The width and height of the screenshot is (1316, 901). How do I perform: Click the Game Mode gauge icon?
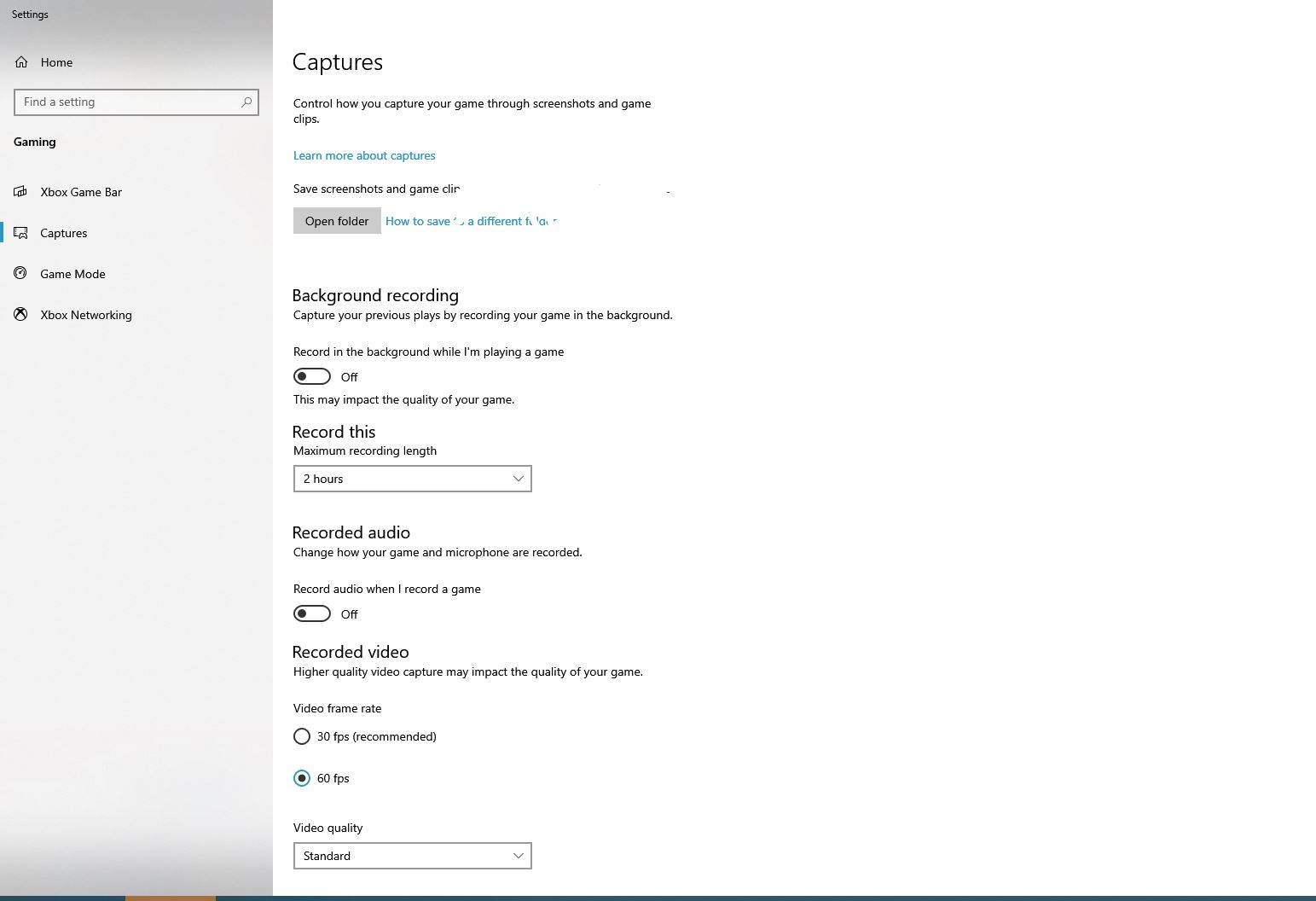pyautogui.click(x=20, y=274)
